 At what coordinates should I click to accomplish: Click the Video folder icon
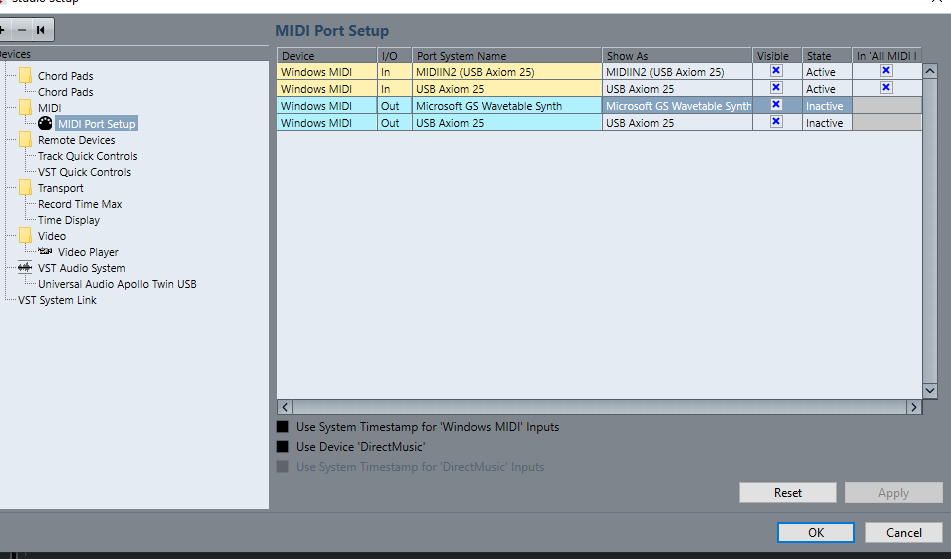(25, 236)
